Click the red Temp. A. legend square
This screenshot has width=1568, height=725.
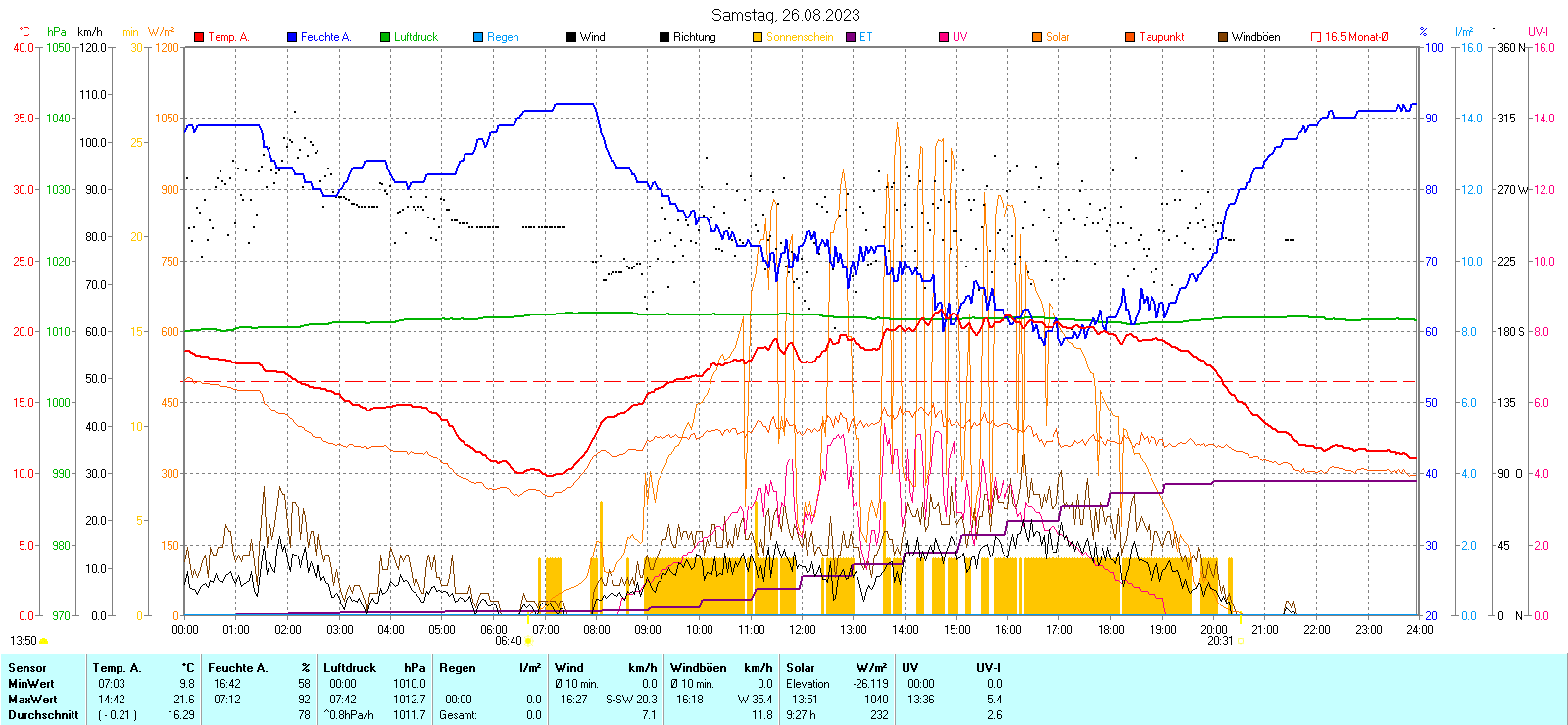tap(199, 37)
